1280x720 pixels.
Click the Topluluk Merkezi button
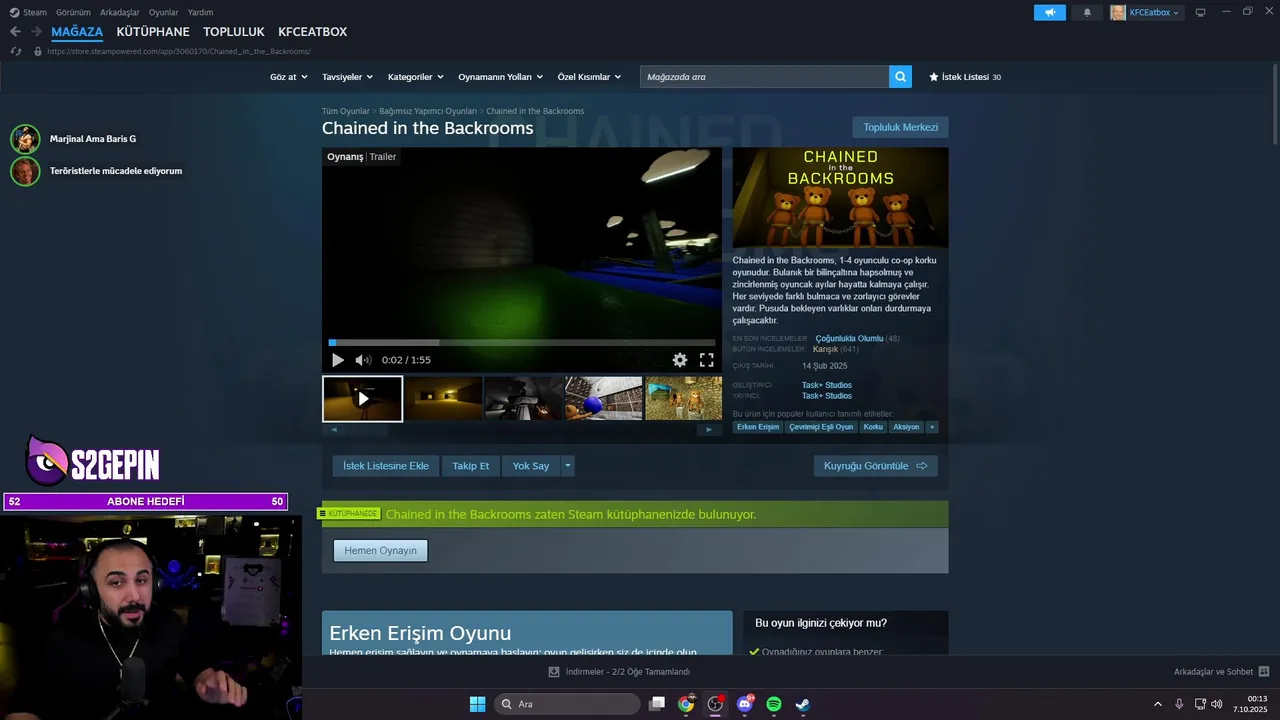900,127
